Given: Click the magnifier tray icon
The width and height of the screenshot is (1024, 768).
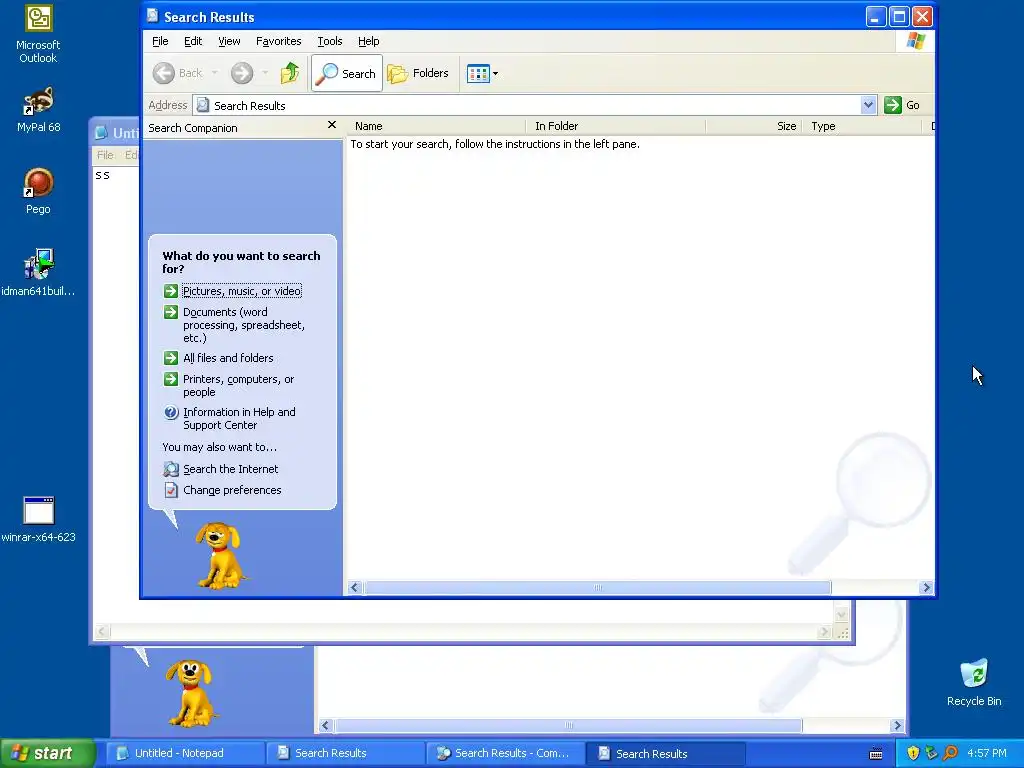Looking at the screenshot, I should [x=950, y=753].
